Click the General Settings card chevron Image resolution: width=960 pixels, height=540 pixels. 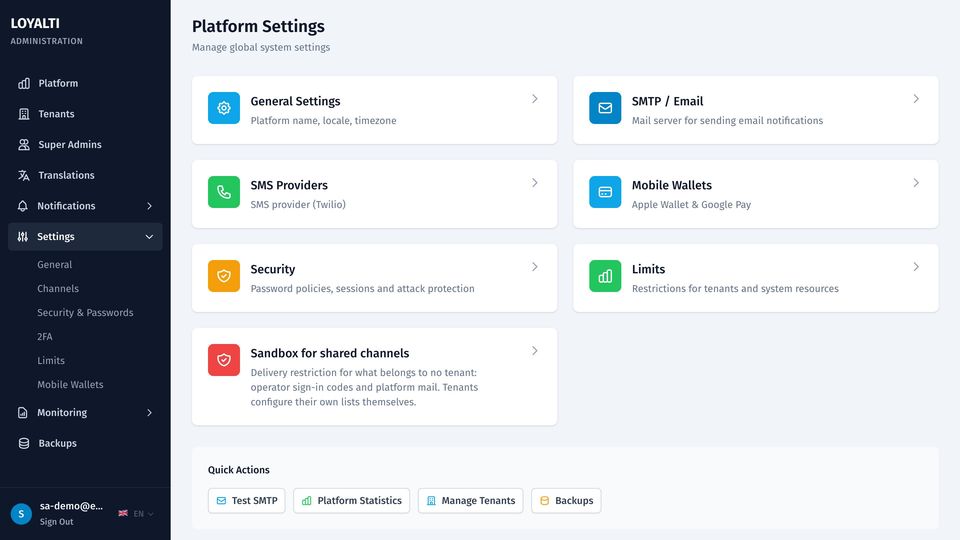534,99
